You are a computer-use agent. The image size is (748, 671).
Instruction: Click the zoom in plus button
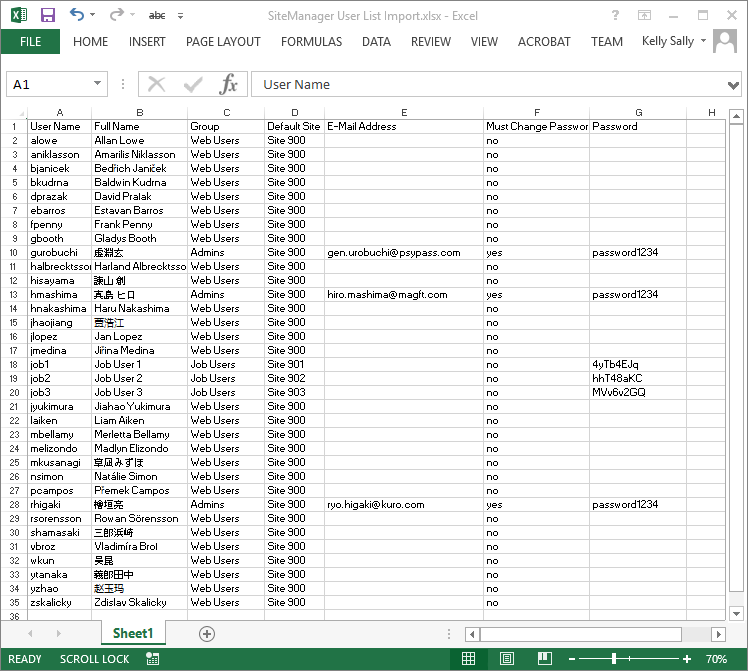(687, 659)
